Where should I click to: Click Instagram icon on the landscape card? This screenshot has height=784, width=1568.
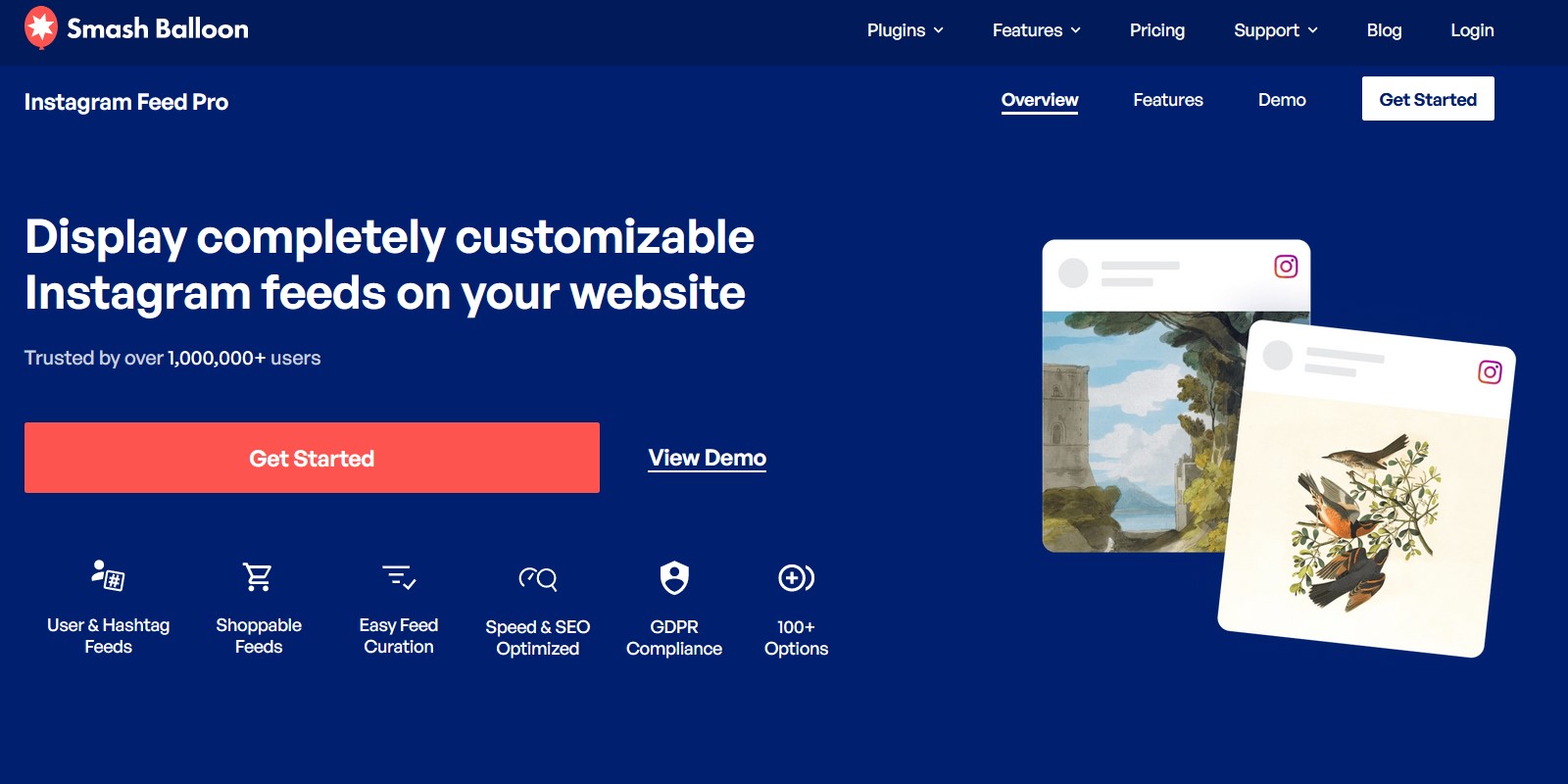[1286, 267]
